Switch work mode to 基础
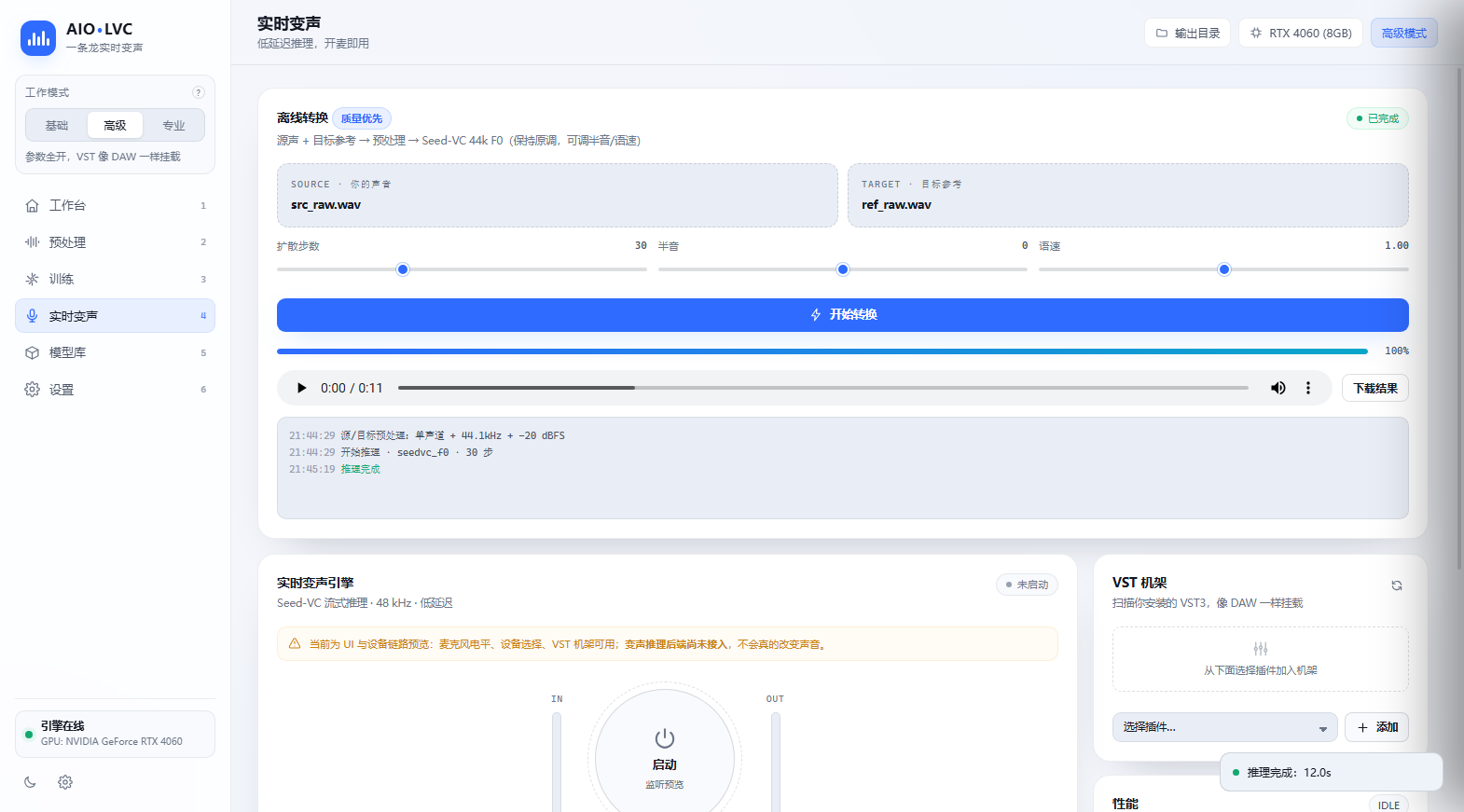The width and height of the screenshot is (1464, 812). [57, 125]
